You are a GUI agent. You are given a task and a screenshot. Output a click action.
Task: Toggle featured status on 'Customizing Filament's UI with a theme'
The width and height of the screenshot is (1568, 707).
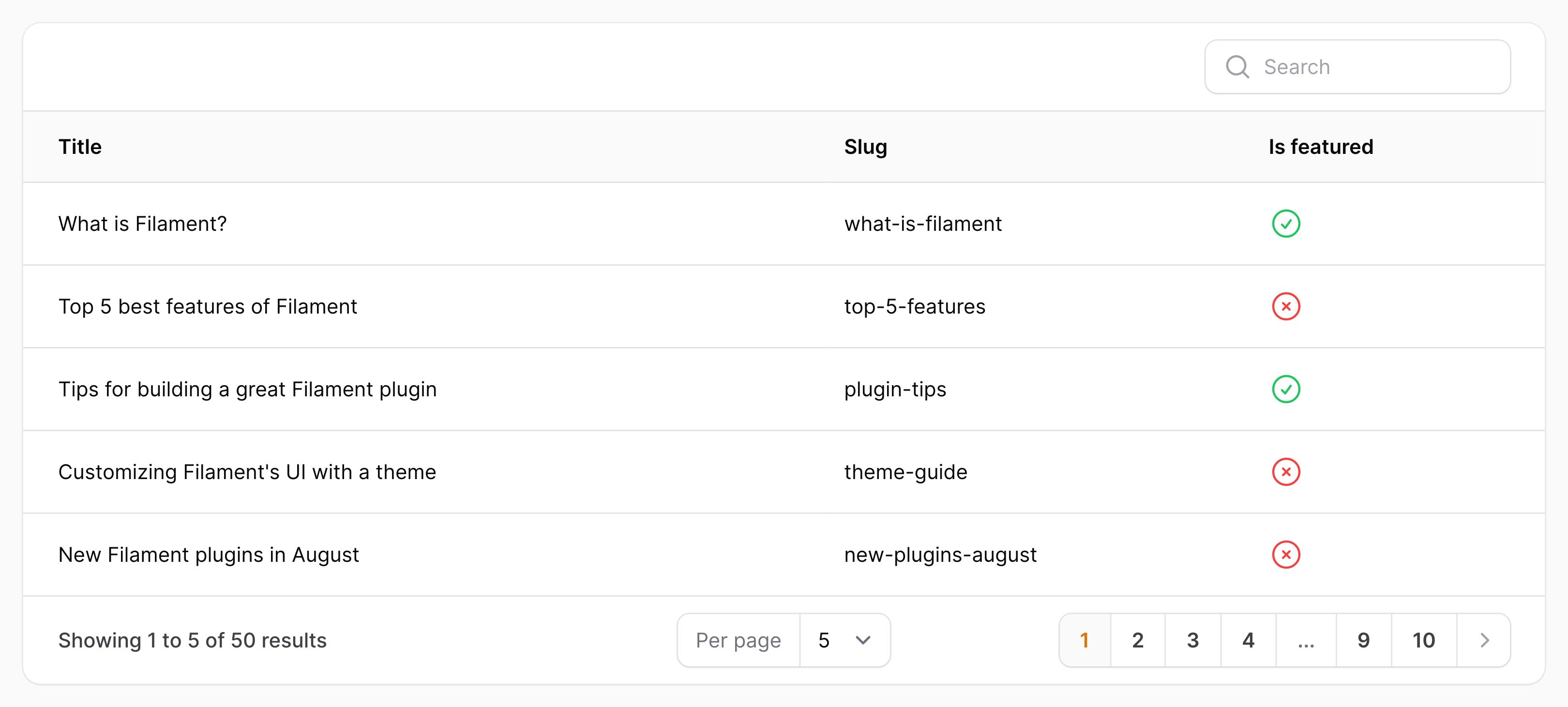(x=1284, y=471)
